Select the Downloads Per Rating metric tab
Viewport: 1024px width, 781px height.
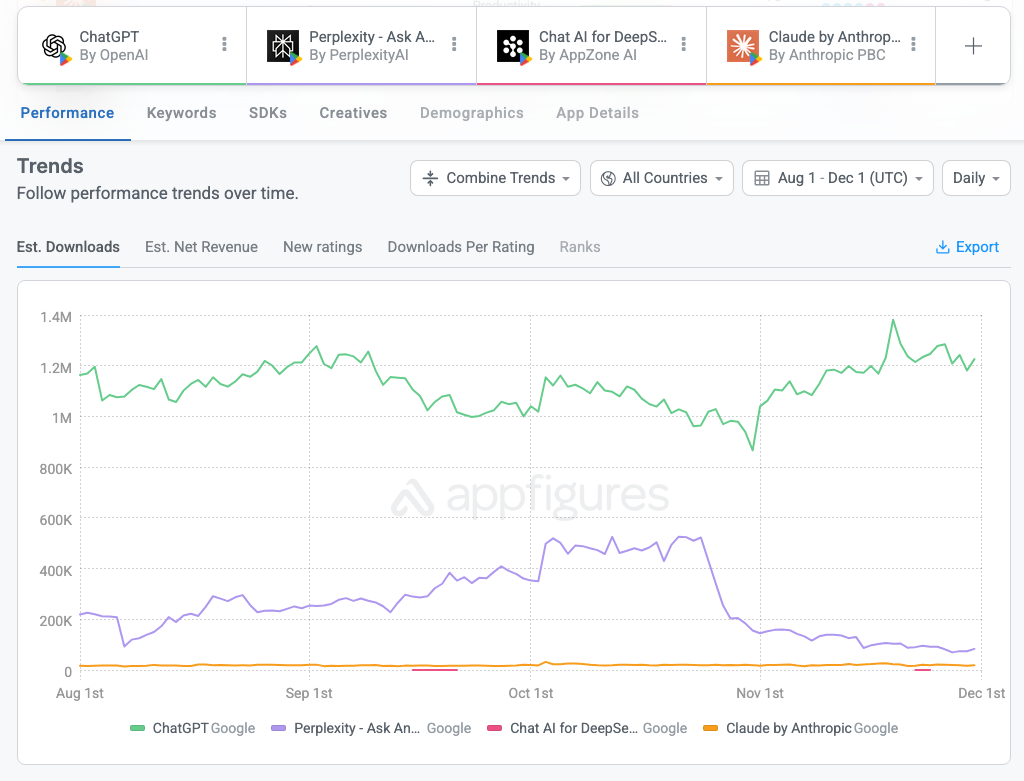461,247
